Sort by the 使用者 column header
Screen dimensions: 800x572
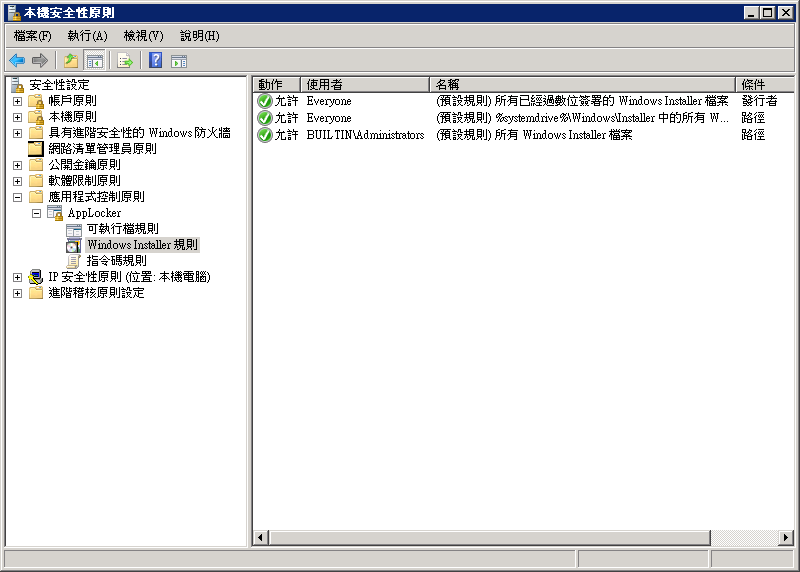(365, 84)
